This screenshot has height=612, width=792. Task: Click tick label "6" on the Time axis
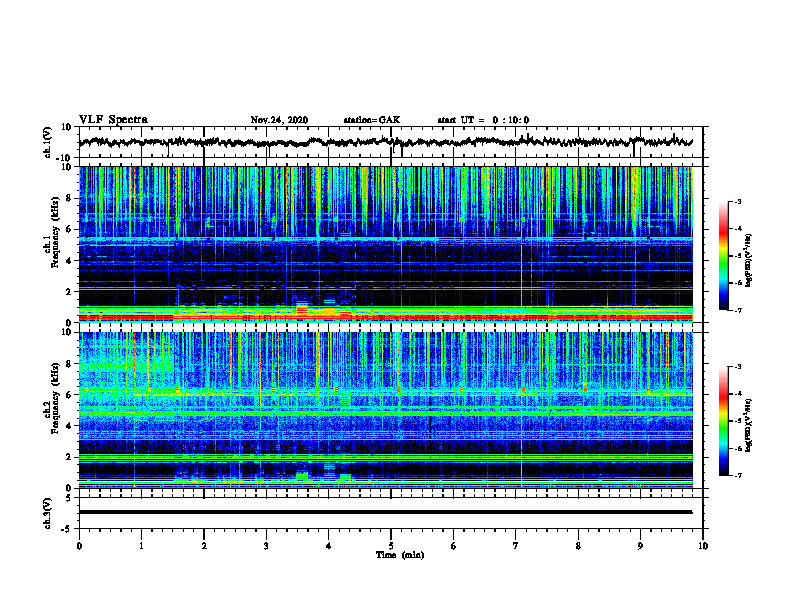click(x=453, y=546)
